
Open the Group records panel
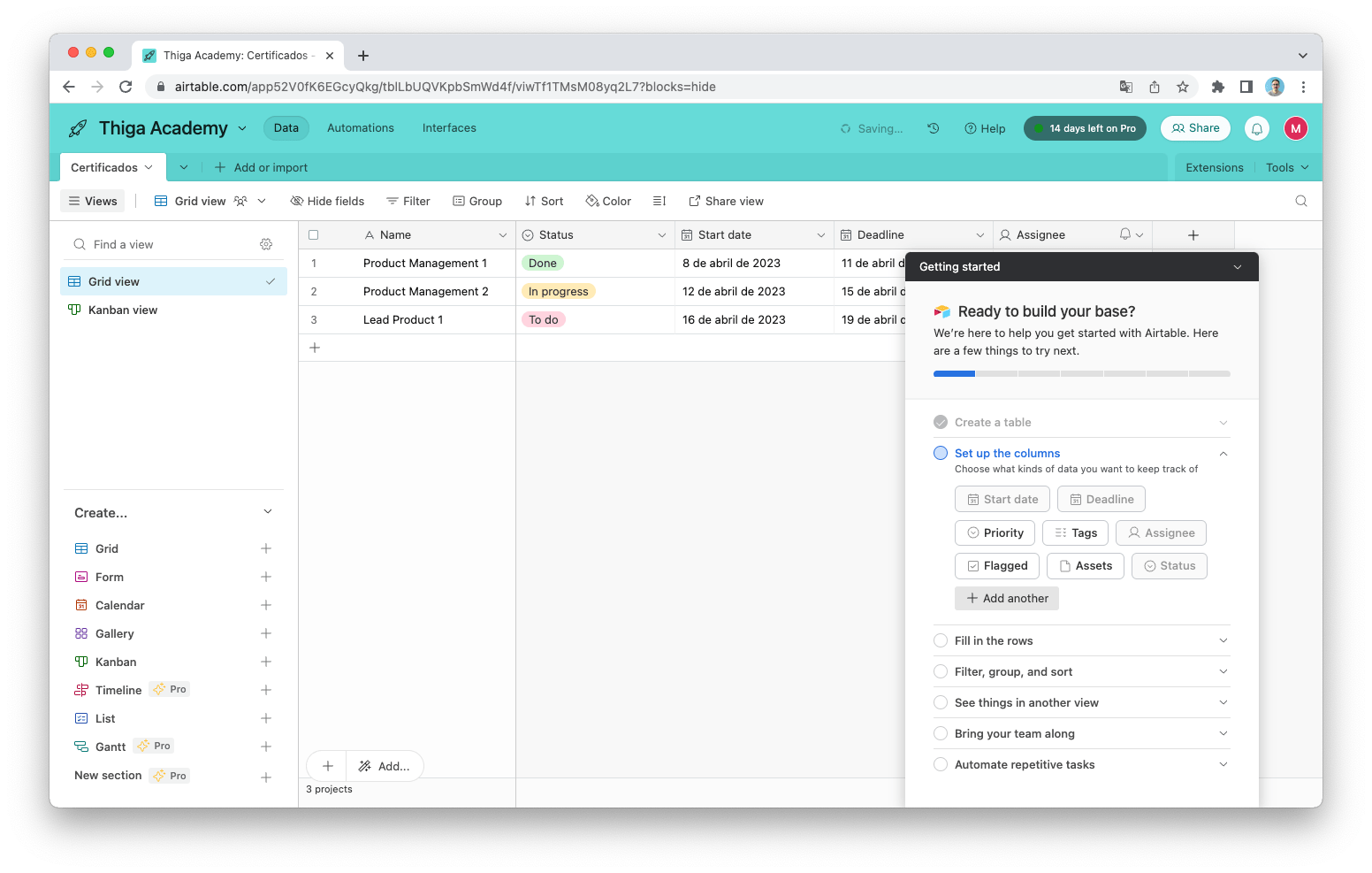pos(477,201)
